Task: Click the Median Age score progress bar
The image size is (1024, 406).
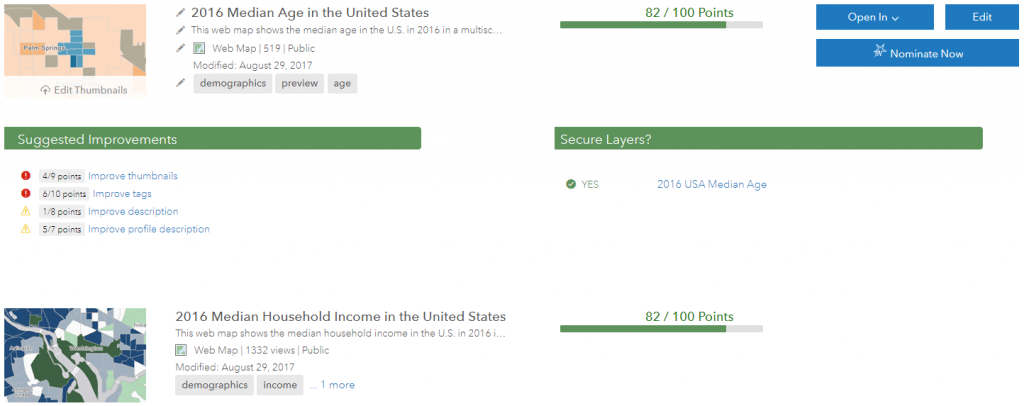Action: (x=661, y=24)
